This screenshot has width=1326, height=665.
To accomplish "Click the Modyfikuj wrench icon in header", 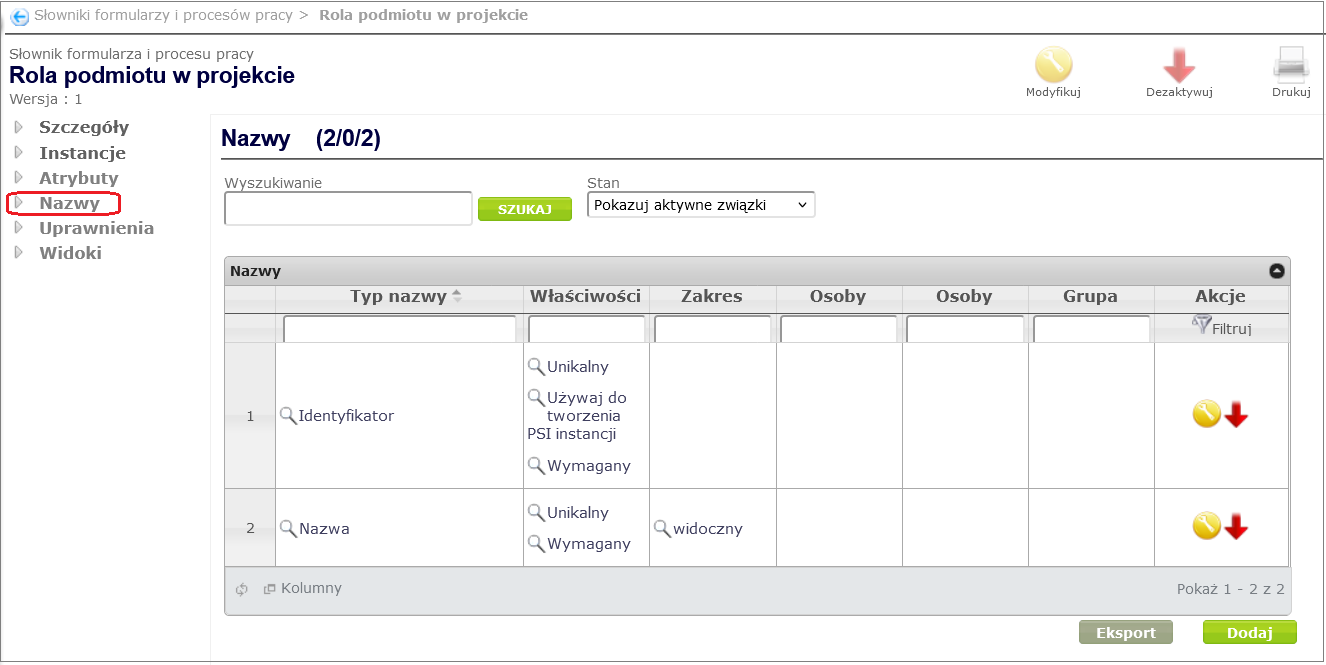I will click(1053, 65).
